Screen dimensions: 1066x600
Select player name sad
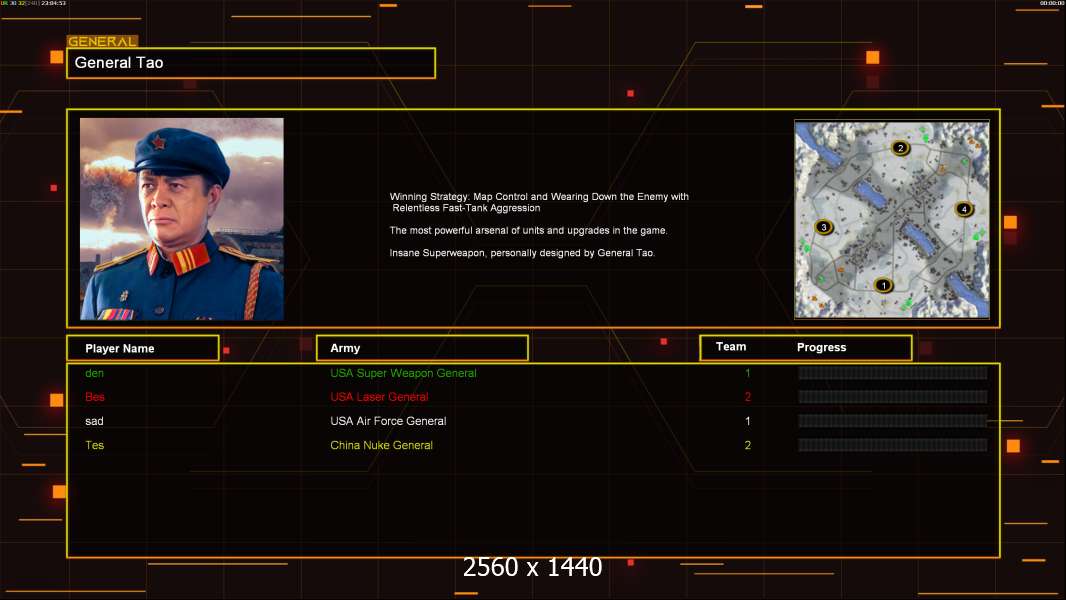(x=94, y=421)
